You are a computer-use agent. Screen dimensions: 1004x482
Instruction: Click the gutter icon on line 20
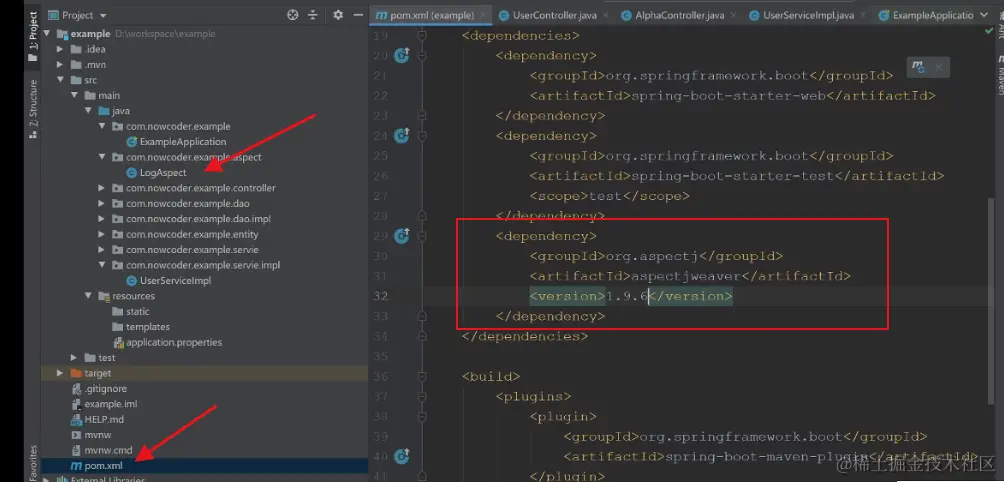tap(401, 56)
